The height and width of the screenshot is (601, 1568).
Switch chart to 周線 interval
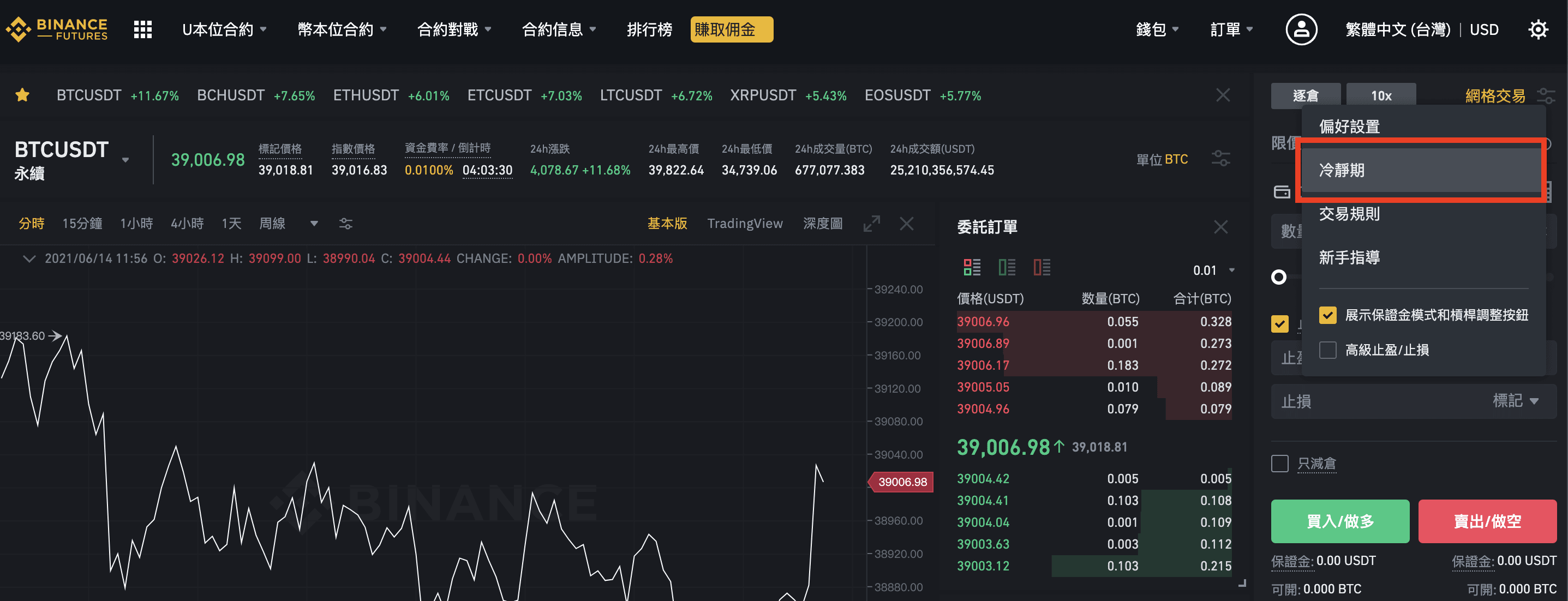(272, 223)
